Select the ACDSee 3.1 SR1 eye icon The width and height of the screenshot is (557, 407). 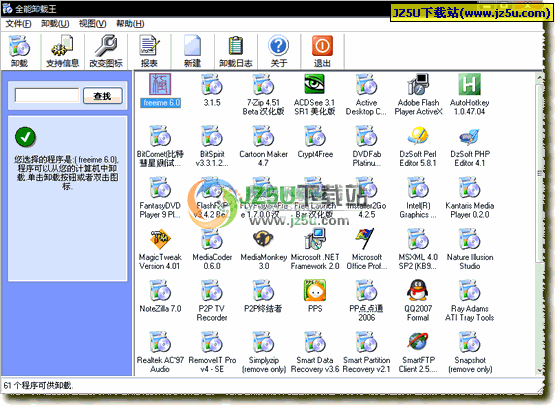pos(315,84)
